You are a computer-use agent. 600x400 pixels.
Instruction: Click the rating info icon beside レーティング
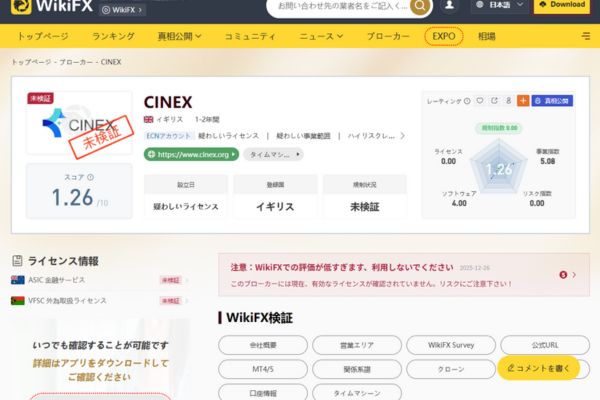(x=467, y=101)
